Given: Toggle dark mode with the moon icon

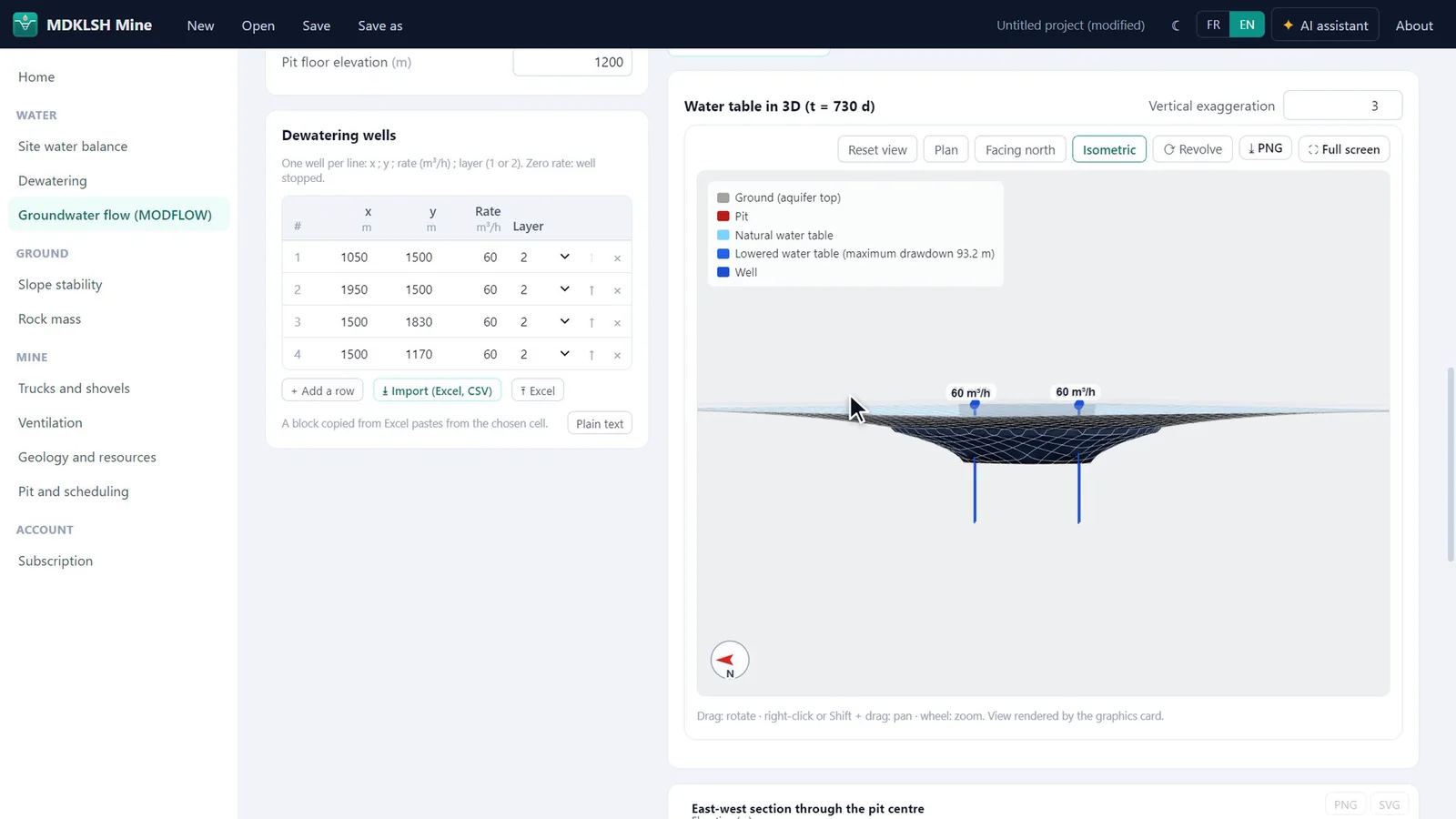Looking at the screenshot, I should [x=1176, y=25].
